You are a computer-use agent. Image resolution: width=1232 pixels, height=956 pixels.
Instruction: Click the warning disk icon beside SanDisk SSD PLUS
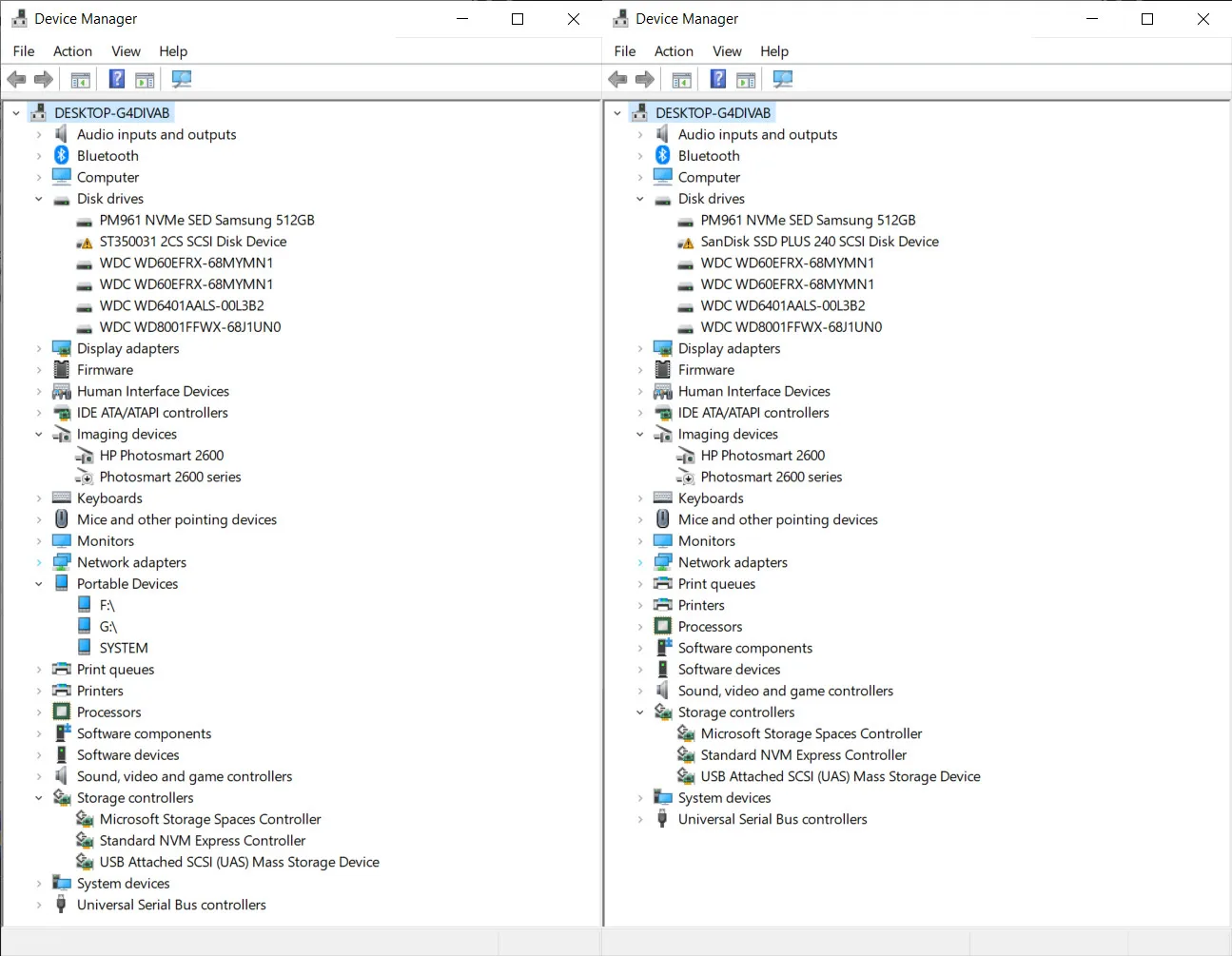pyautogui.click(x=686, y=242)
